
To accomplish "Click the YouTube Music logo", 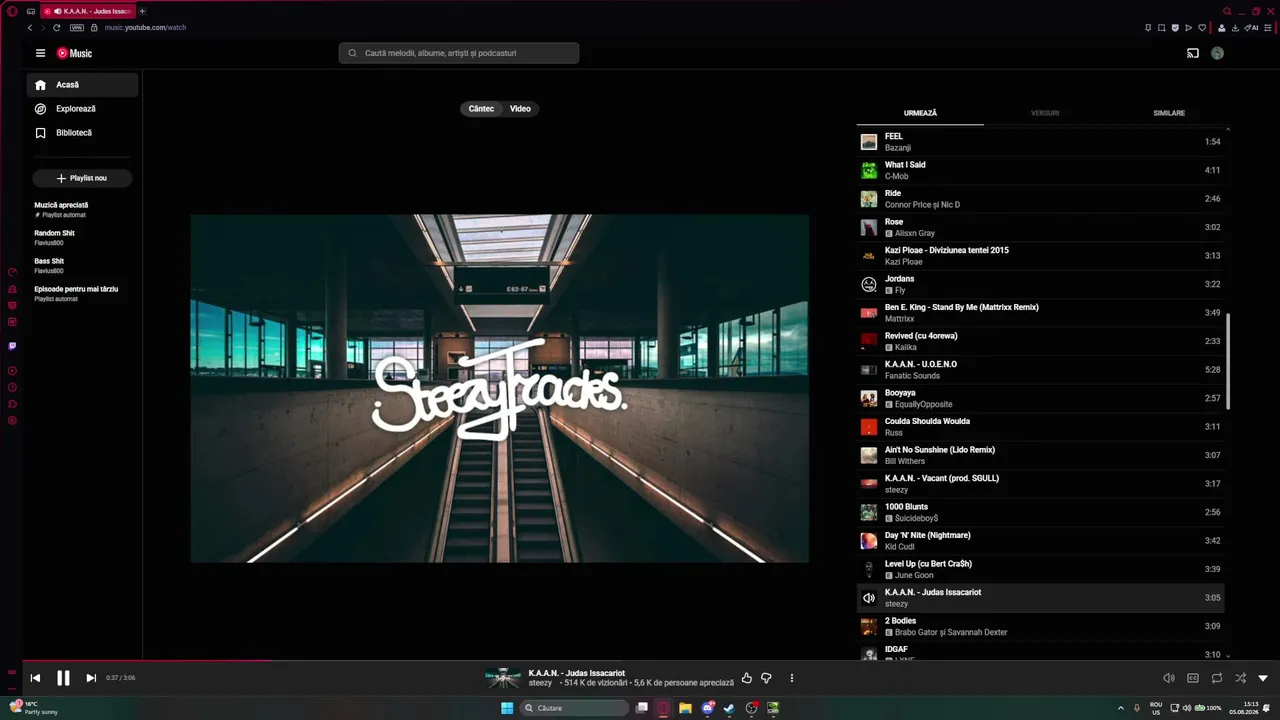I will [x=74, y=53].
